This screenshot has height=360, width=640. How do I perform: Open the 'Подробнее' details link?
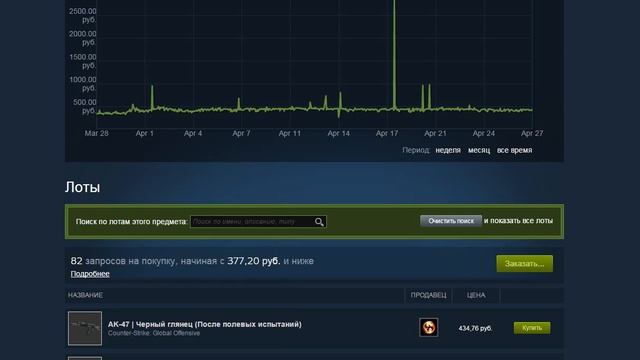tap(90, 274)
